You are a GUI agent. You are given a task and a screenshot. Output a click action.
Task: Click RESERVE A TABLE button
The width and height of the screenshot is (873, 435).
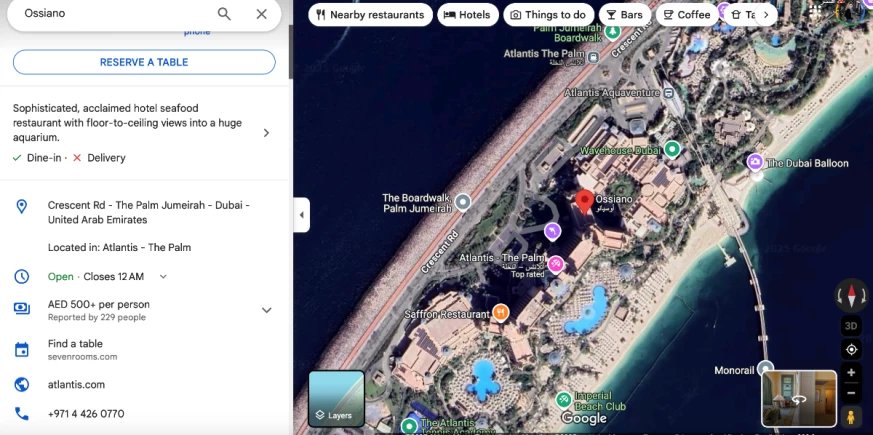coord(144,62)
